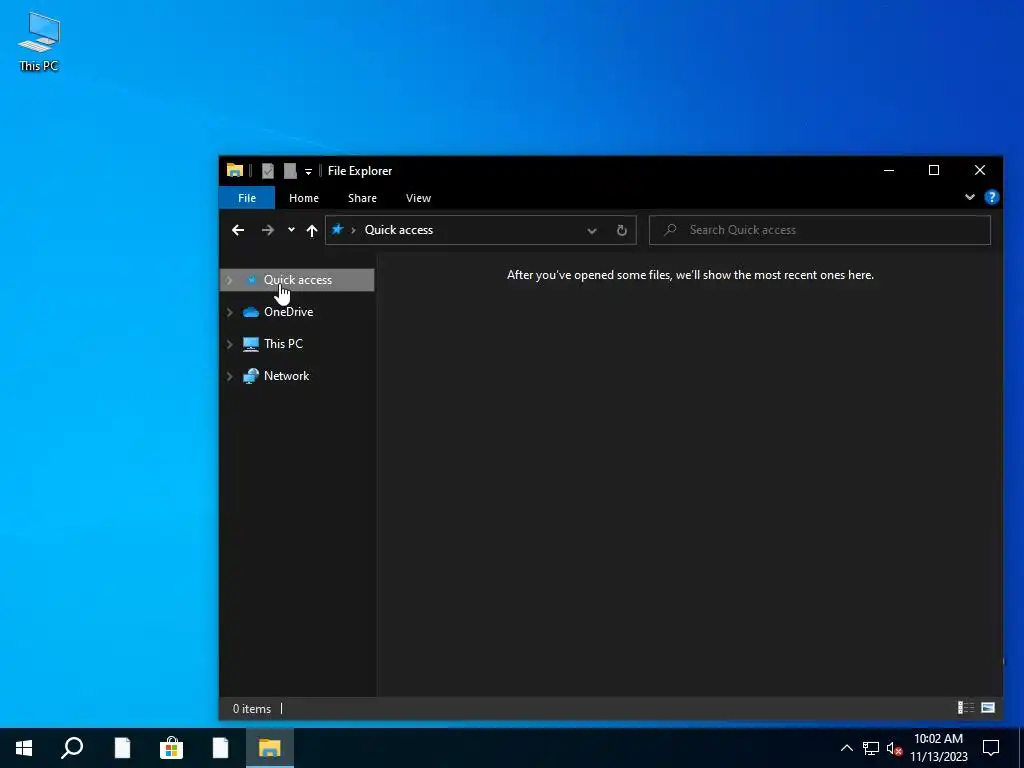Click the File Explorer folder icon in title bar
Viewport: 1024px width, 768px height.
pyautogui.click(x=235, y=170)
